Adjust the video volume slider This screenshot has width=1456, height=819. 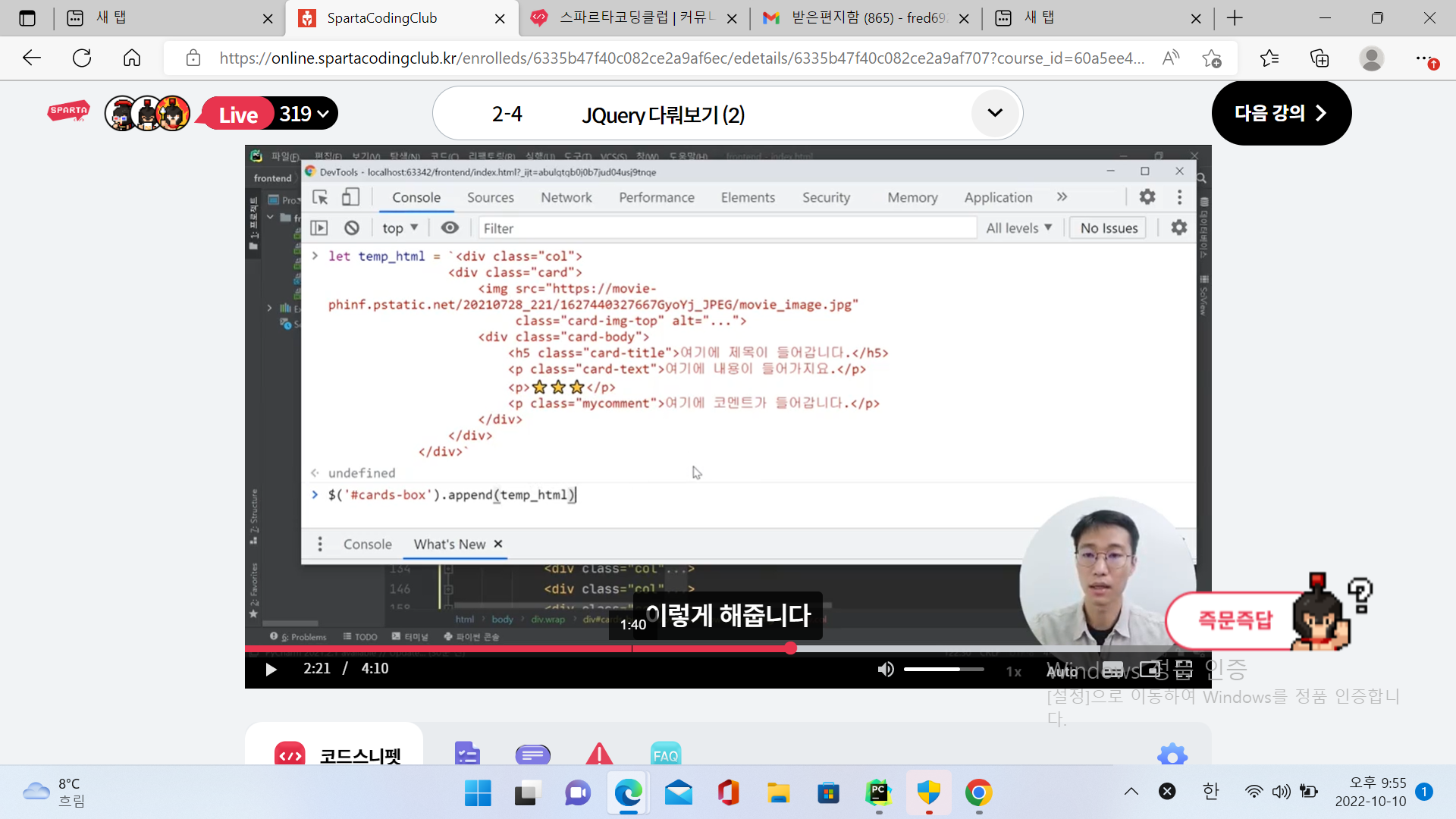tap(943, 669)
